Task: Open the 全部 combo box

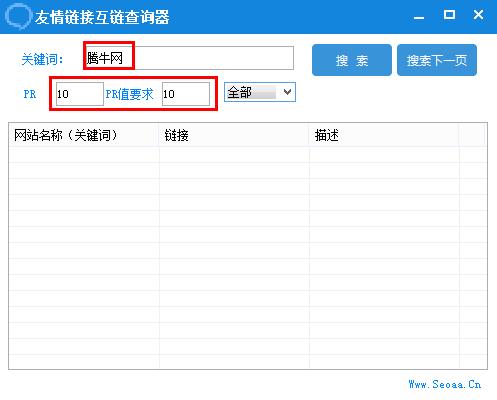Action: [260, 92]
